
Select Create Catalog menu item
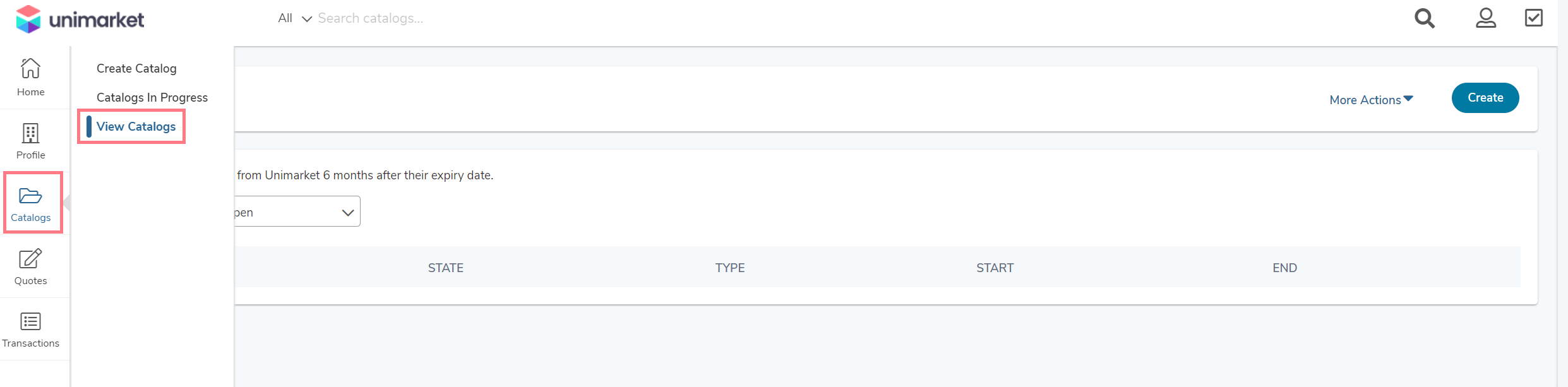pyautogui.click(x=136, y=68)
